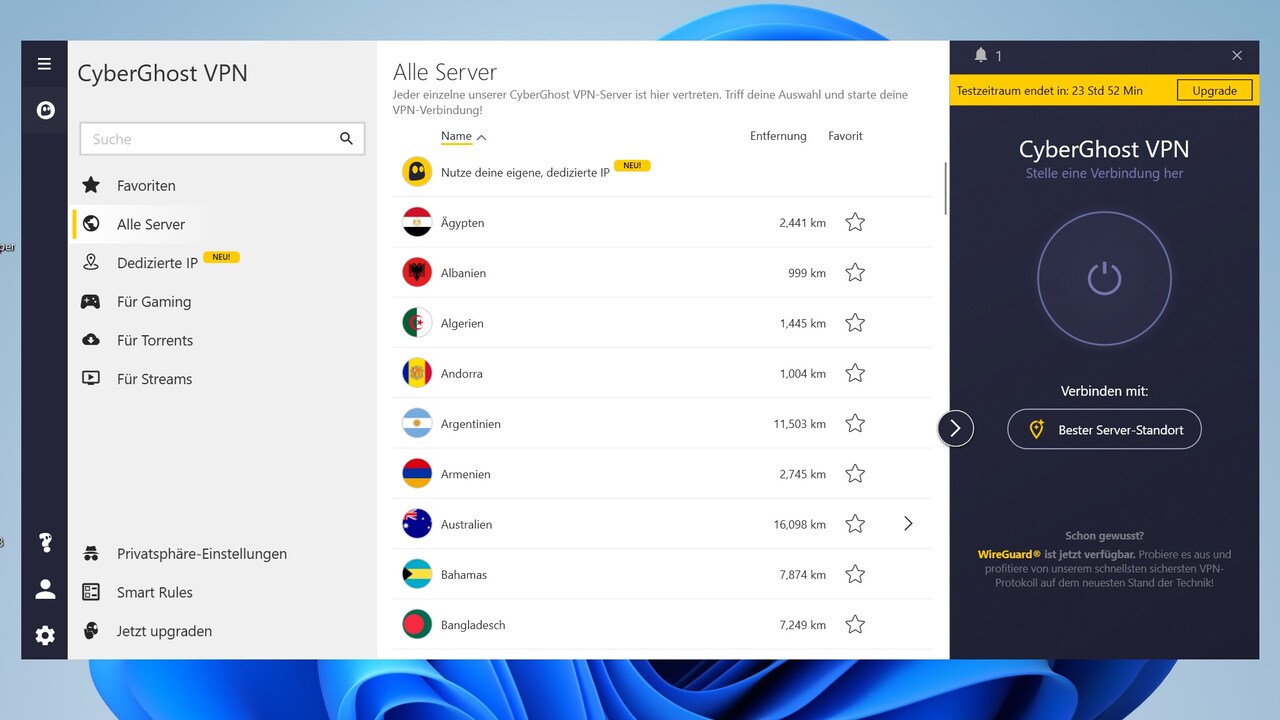Viewport: 1280px width, 720px height.
Task: Favorite the Albanien server
Action: click(x=855, y=272)
